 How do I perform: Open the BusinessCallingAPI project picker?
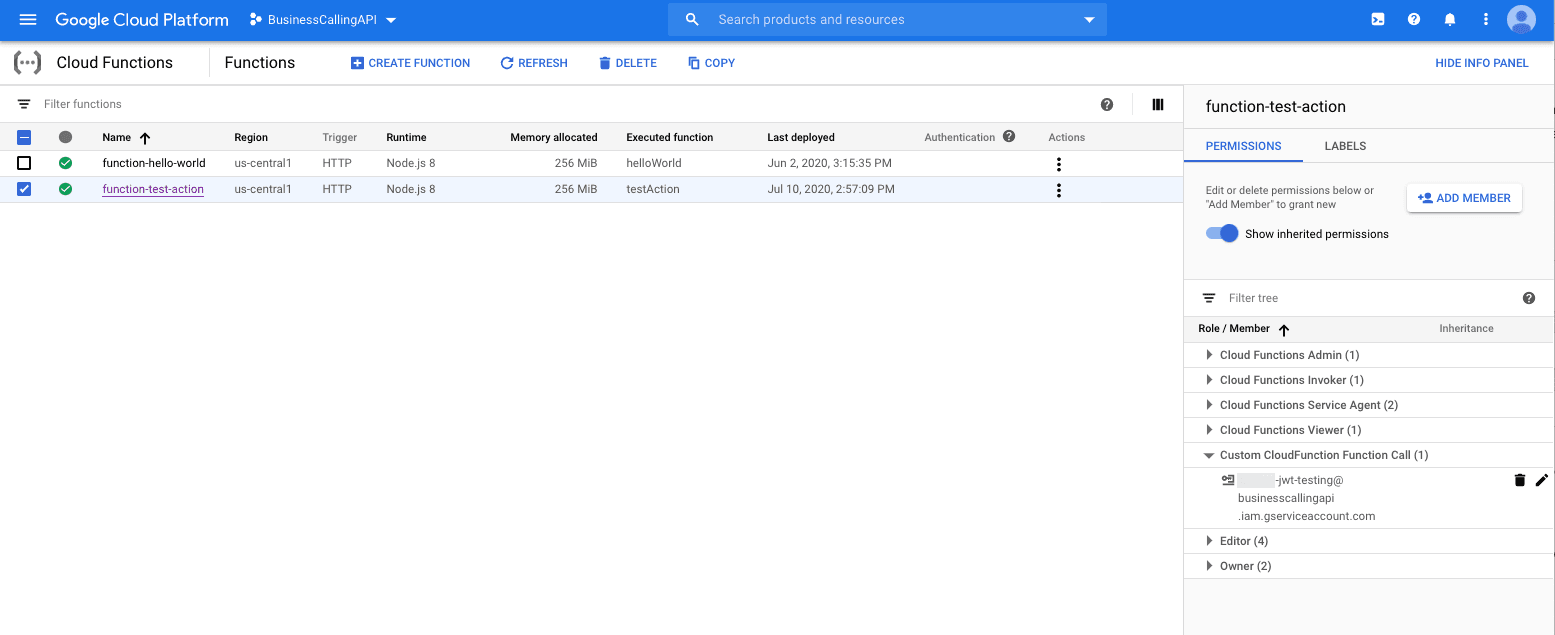pos(322,19)
